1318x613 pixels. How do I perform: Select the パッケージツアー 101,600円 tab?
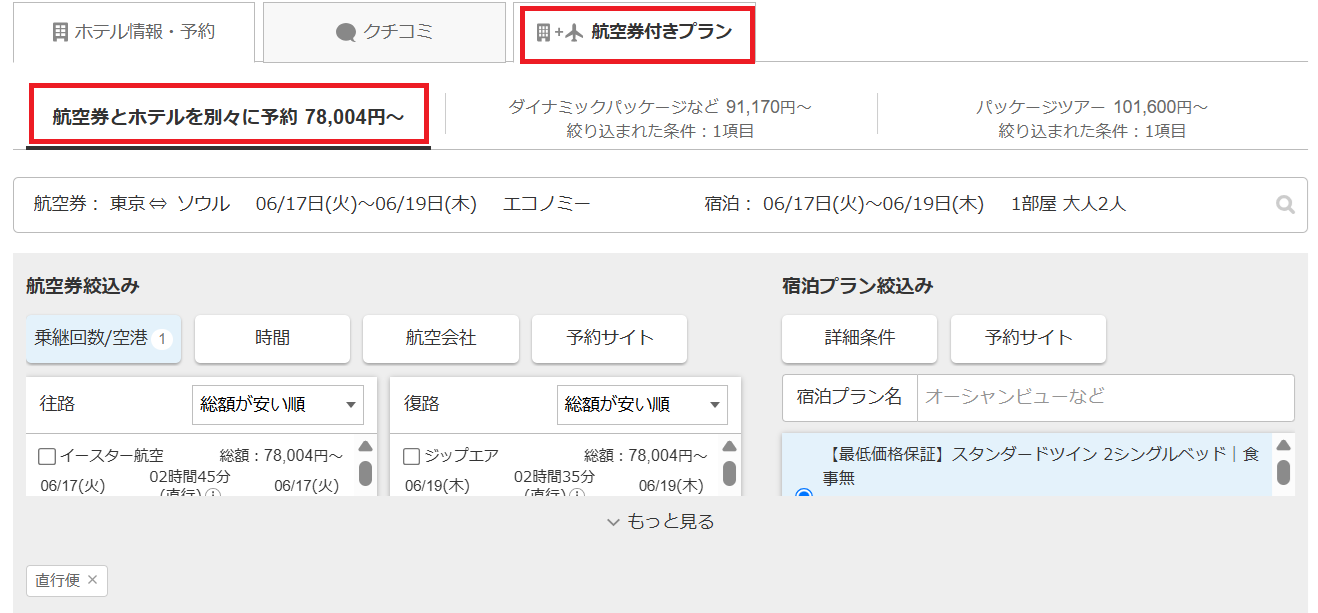pyautogui.click(x=1092, y=117)
